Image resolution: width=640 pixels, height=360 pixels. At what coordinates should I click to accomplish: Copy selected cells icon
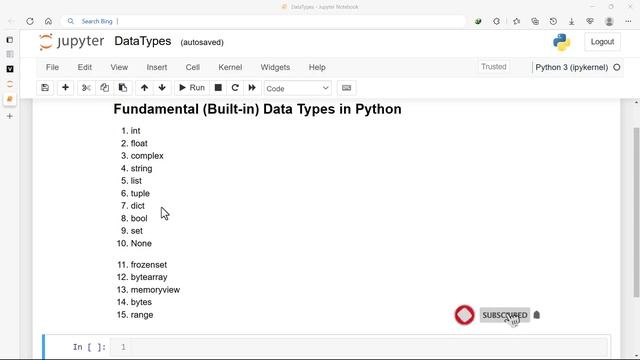click(x=104, y=88)
